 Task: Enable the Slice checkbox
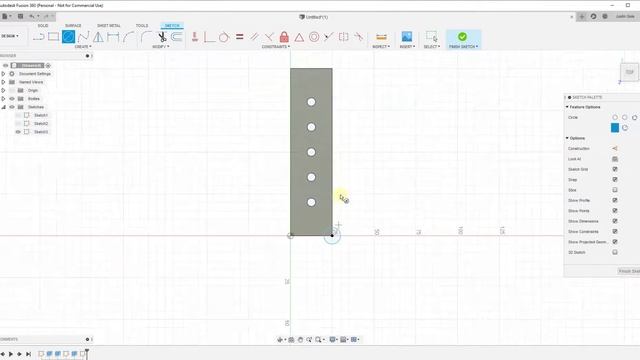tap(615, 190)
